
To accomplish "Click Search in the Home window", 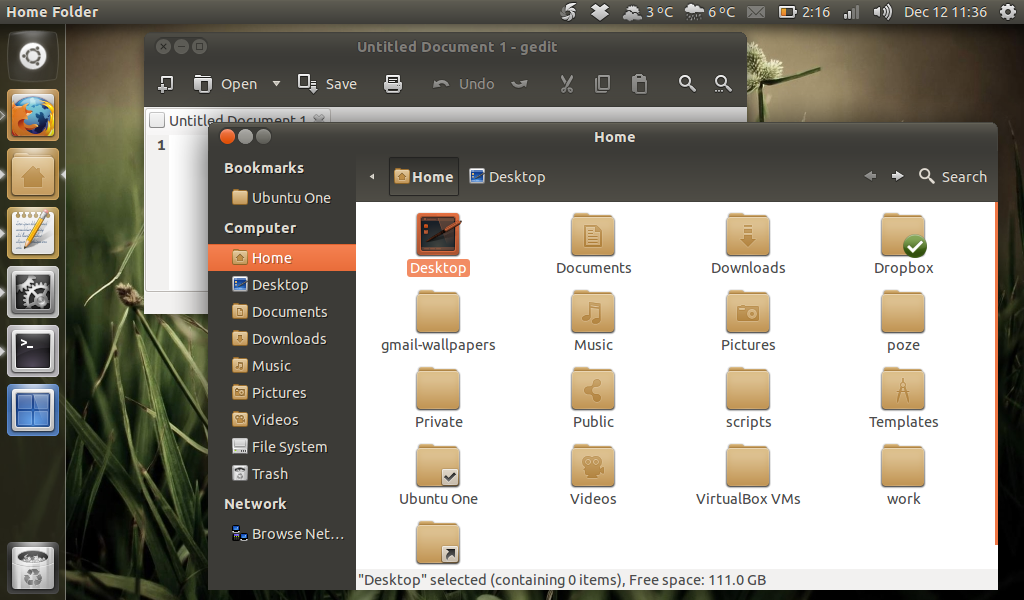I will (x=952, y=176).
